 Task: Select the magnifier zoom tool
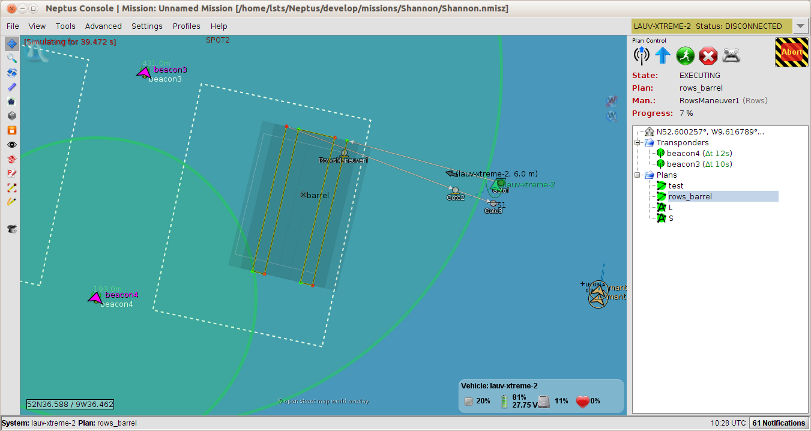[11, 59]
